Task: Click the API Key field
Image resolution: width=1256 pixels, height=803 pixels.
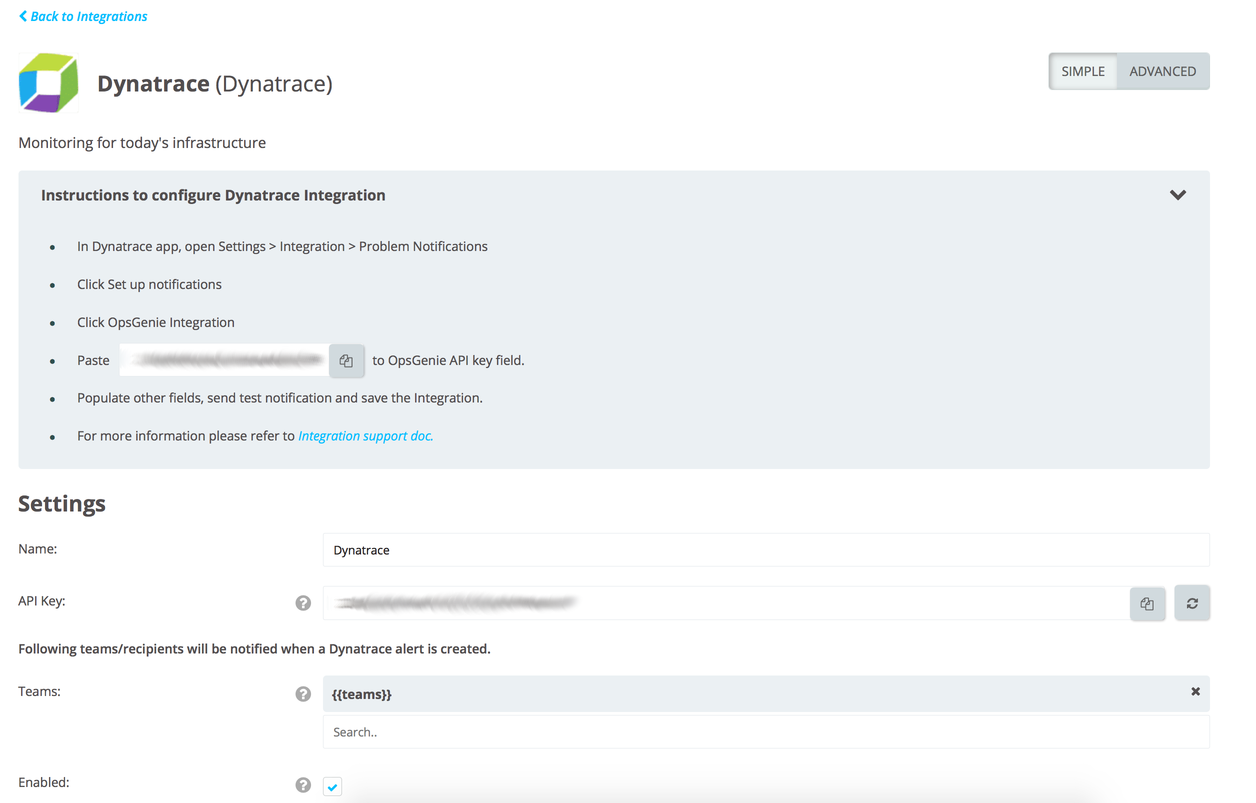Action: (726, 603)
